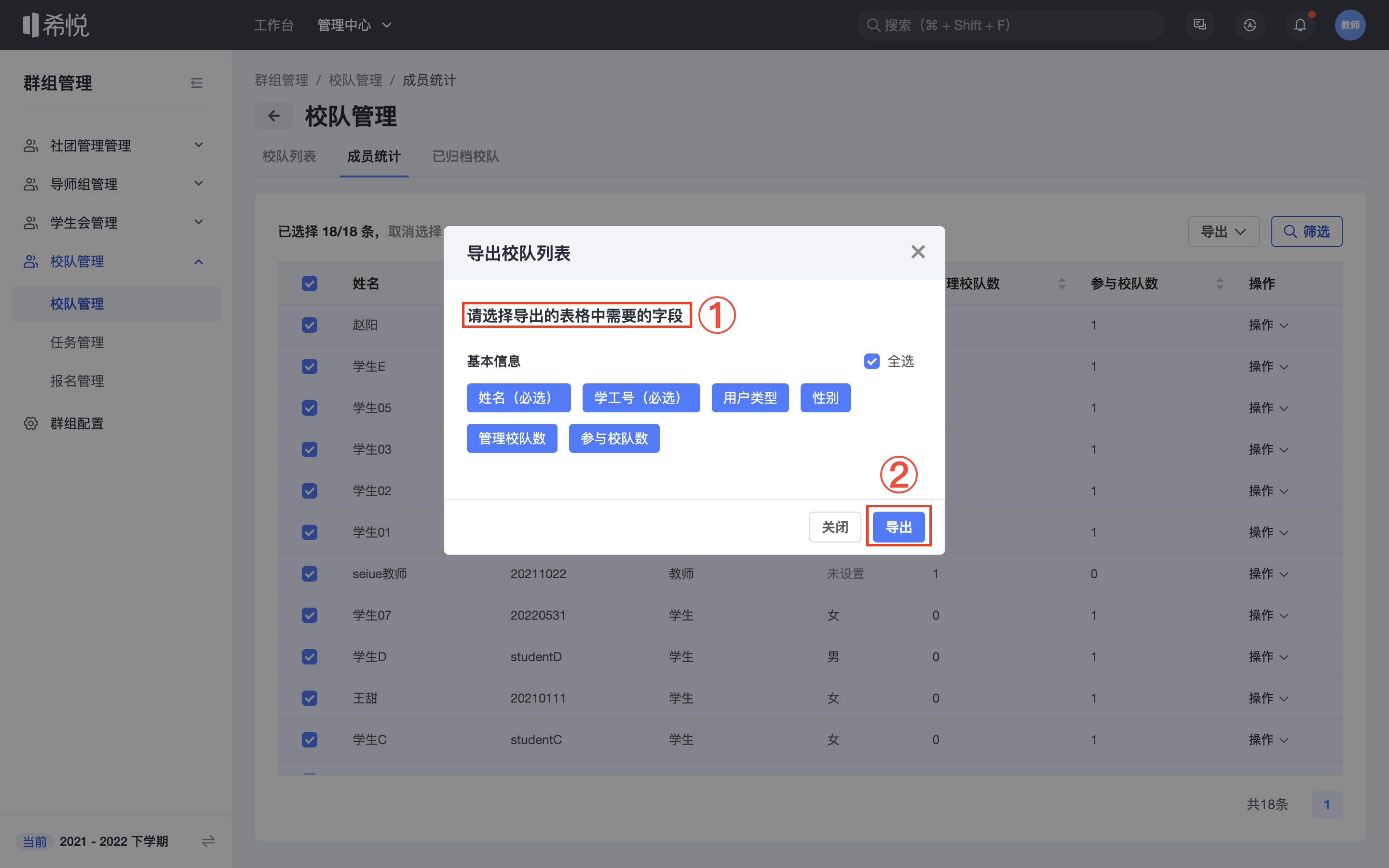Click the 学生会管理 people icon
The image size is (1389, 868).
[30, 222]
